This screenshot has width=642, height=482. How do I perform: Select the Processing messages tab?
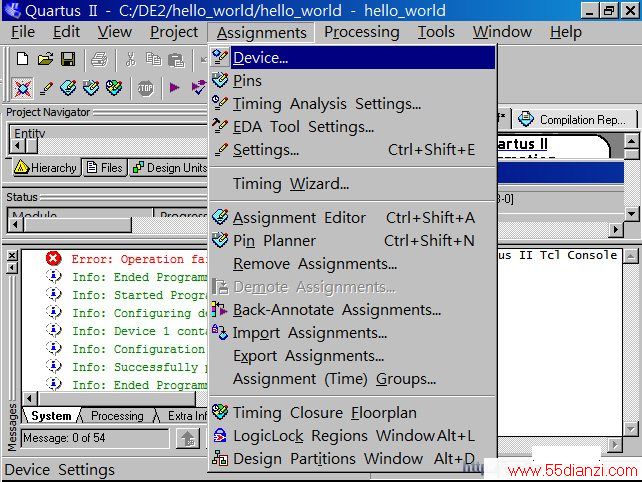coord(117,416)
